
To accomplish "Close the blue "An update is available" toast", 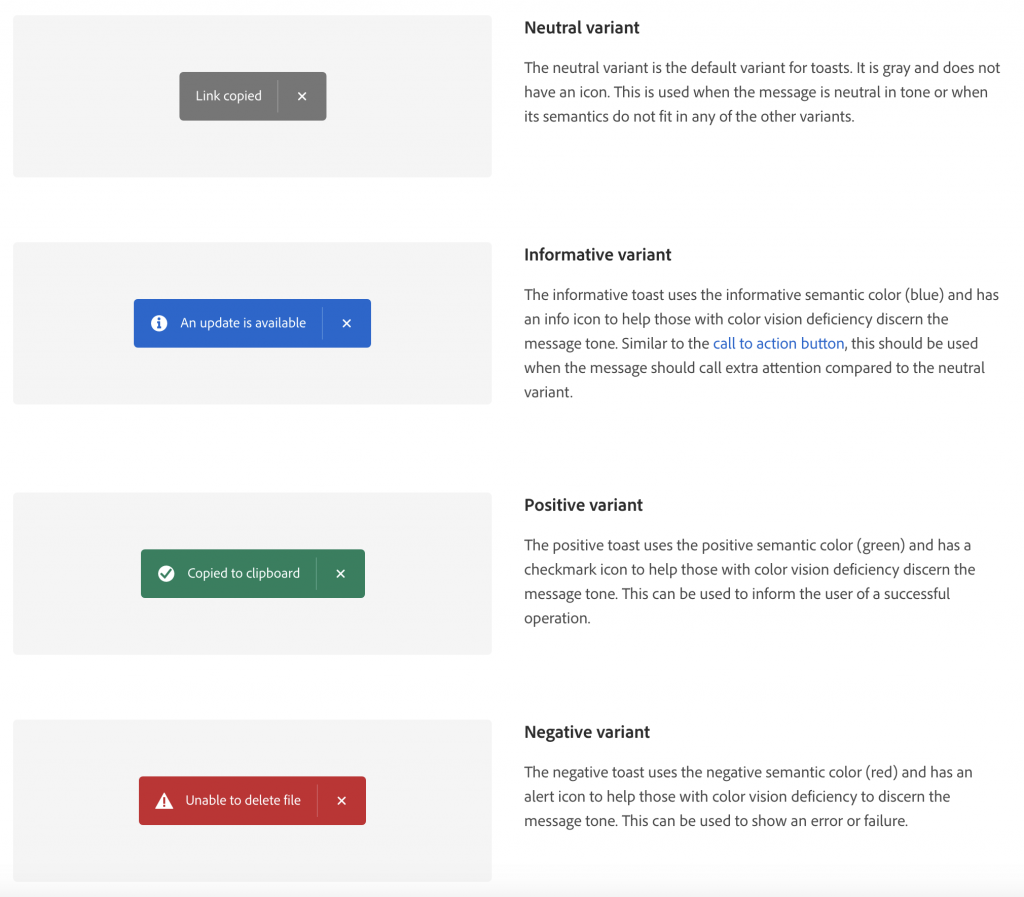I will pyautogui.click(x=347, y=323).
